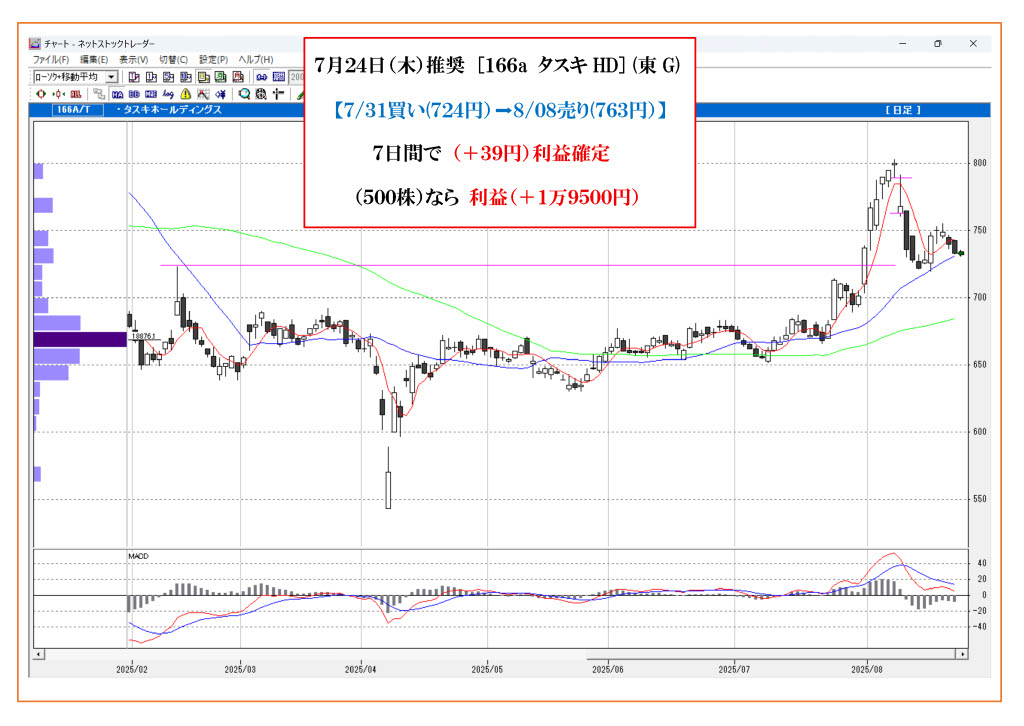The width and height of the screenshot is (1024, 726).
Task: Toggle the BB Bollinger band icon
Action: pyautogui.click(x=132, y=94)
